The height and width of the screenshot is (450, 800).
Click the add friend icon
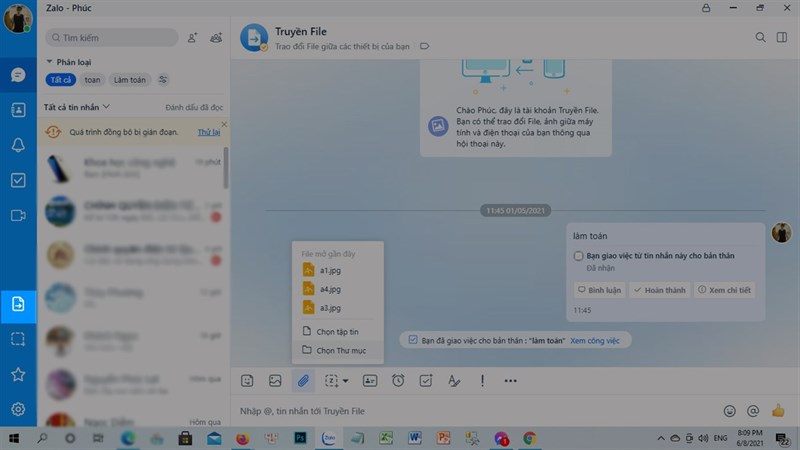[x=192, y=38]
